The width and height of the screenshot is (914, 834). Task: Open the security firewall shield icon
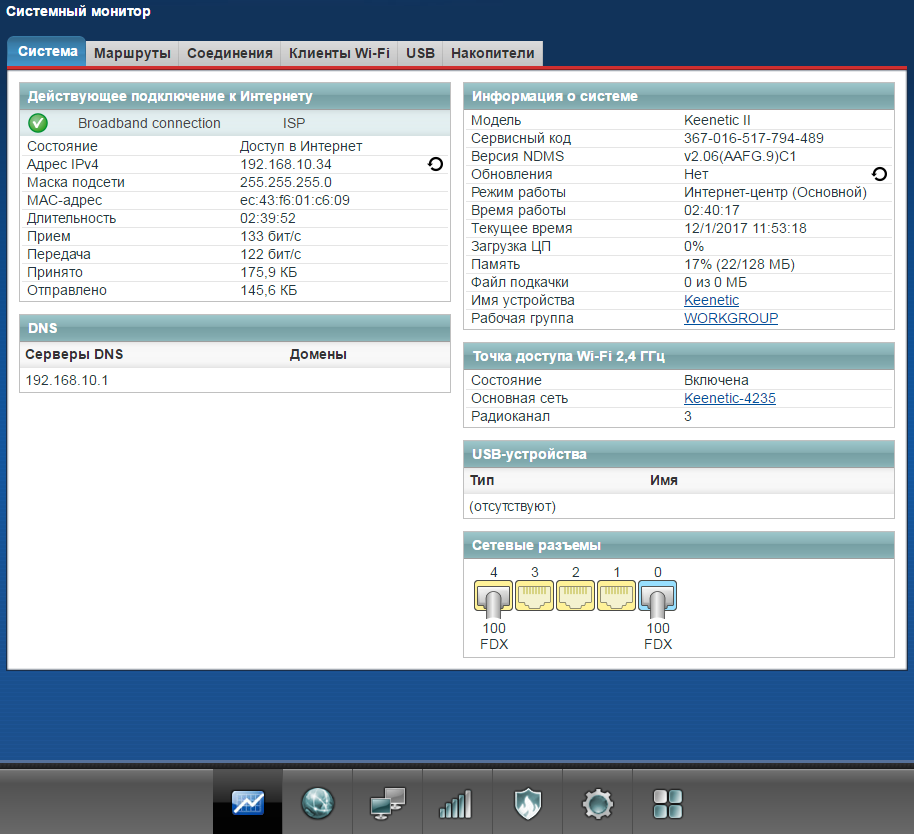point(527,802)
